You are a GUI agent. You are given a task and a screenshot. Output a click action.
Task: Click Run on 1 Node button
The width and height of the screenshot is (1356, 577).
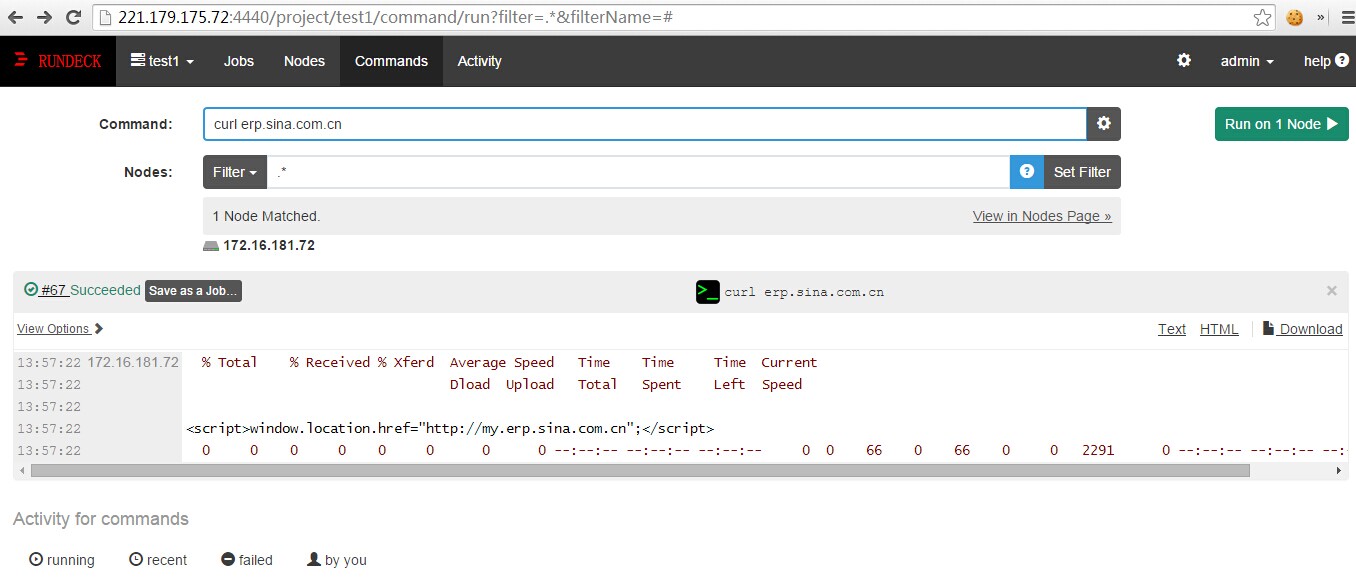tap(1281, 124)
